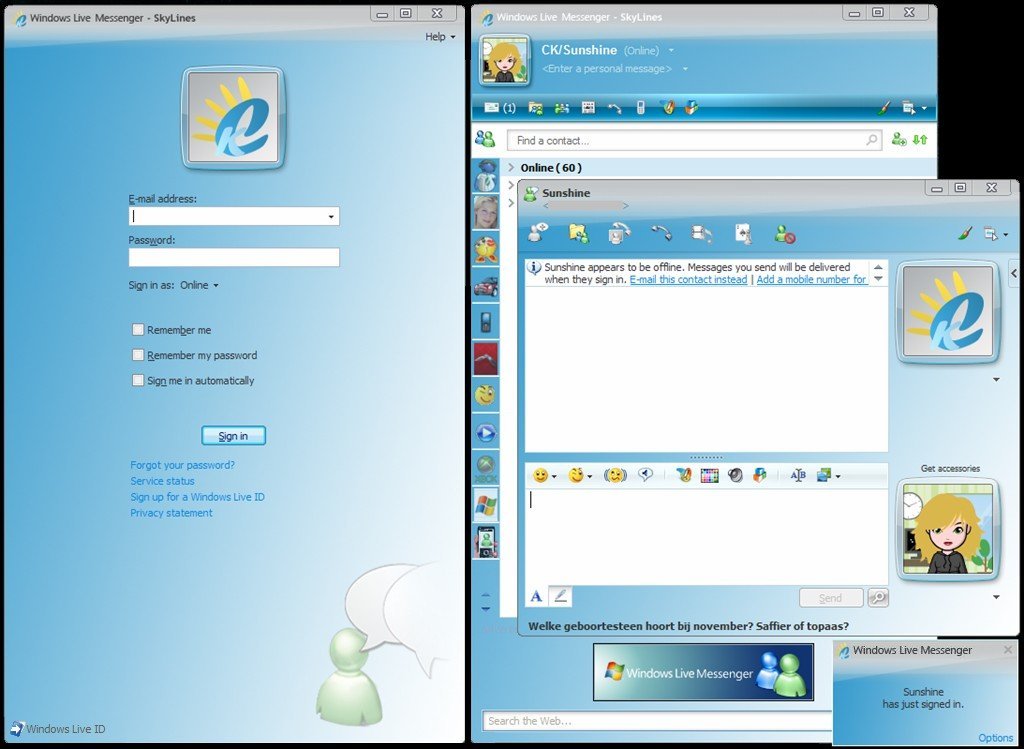
Task: Switch to handwriting pen mode in chat
Action: tap(560, 596)
